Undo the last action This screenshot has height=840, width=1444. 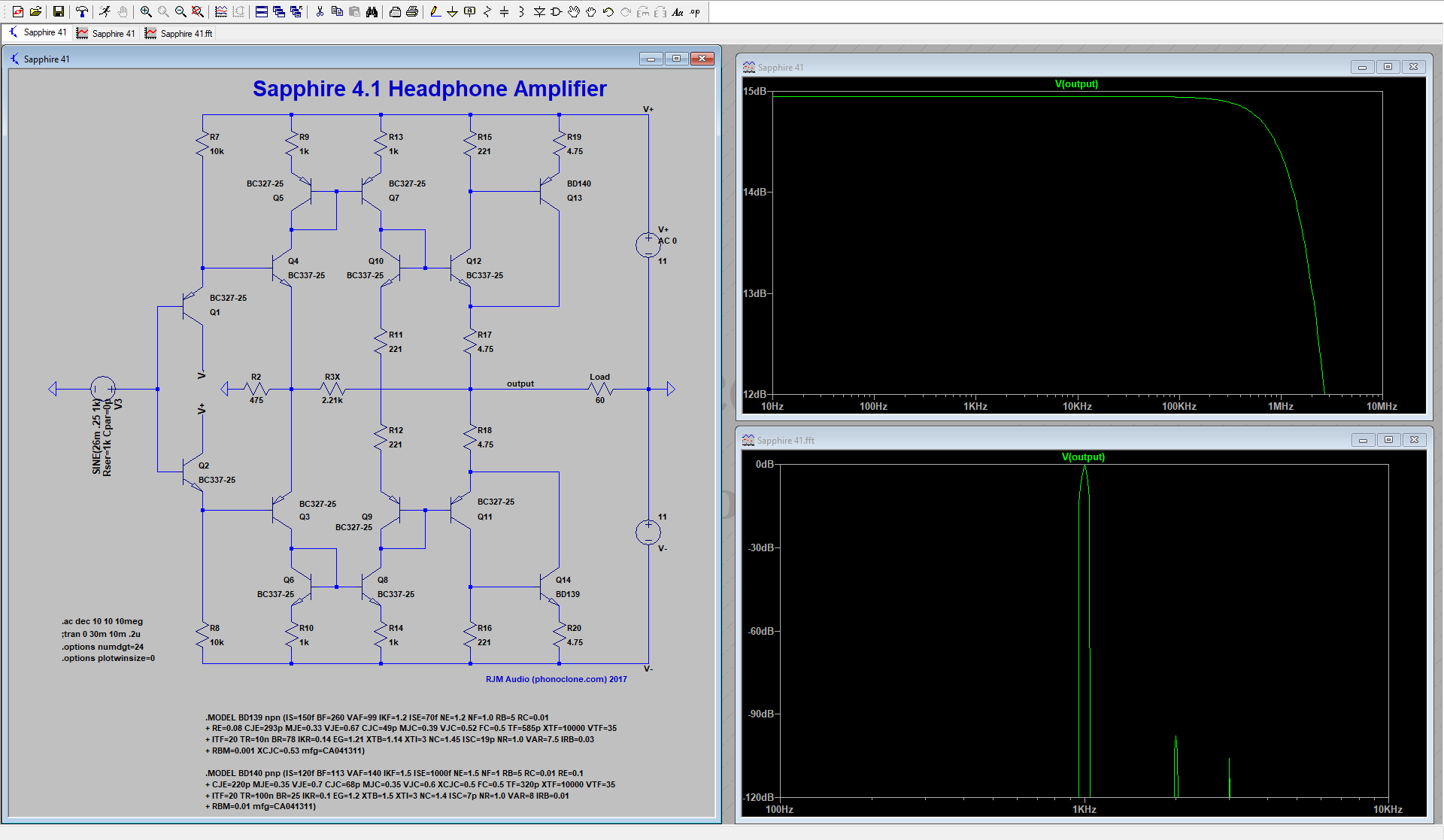608,11
